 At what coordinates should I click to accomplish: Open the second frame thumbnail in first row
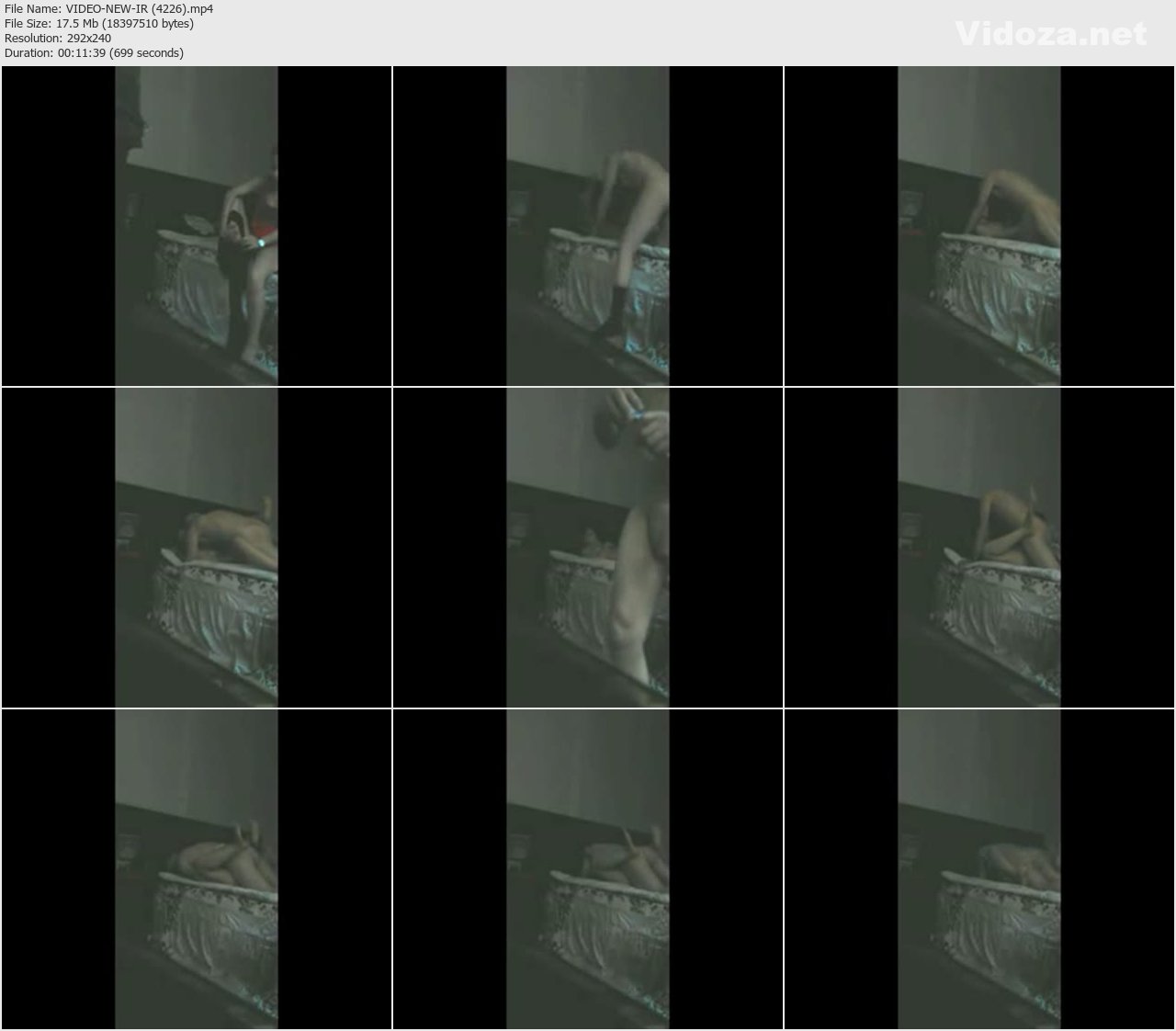click(588, 225)
